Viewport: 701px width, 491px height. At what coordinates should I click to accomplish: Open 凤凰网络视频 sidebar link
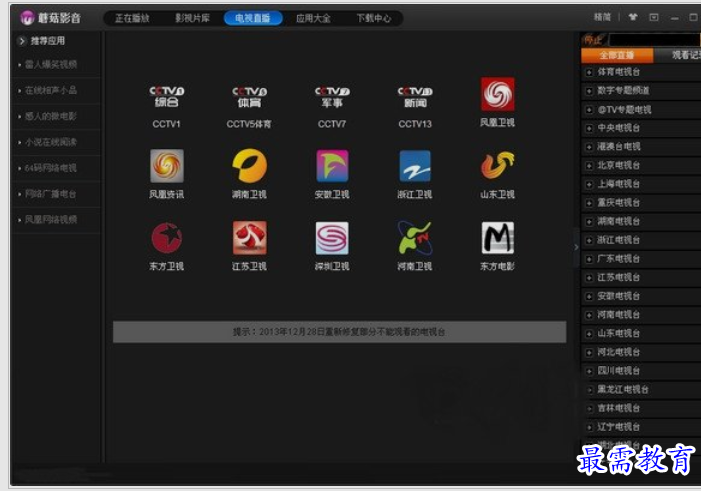51,220
